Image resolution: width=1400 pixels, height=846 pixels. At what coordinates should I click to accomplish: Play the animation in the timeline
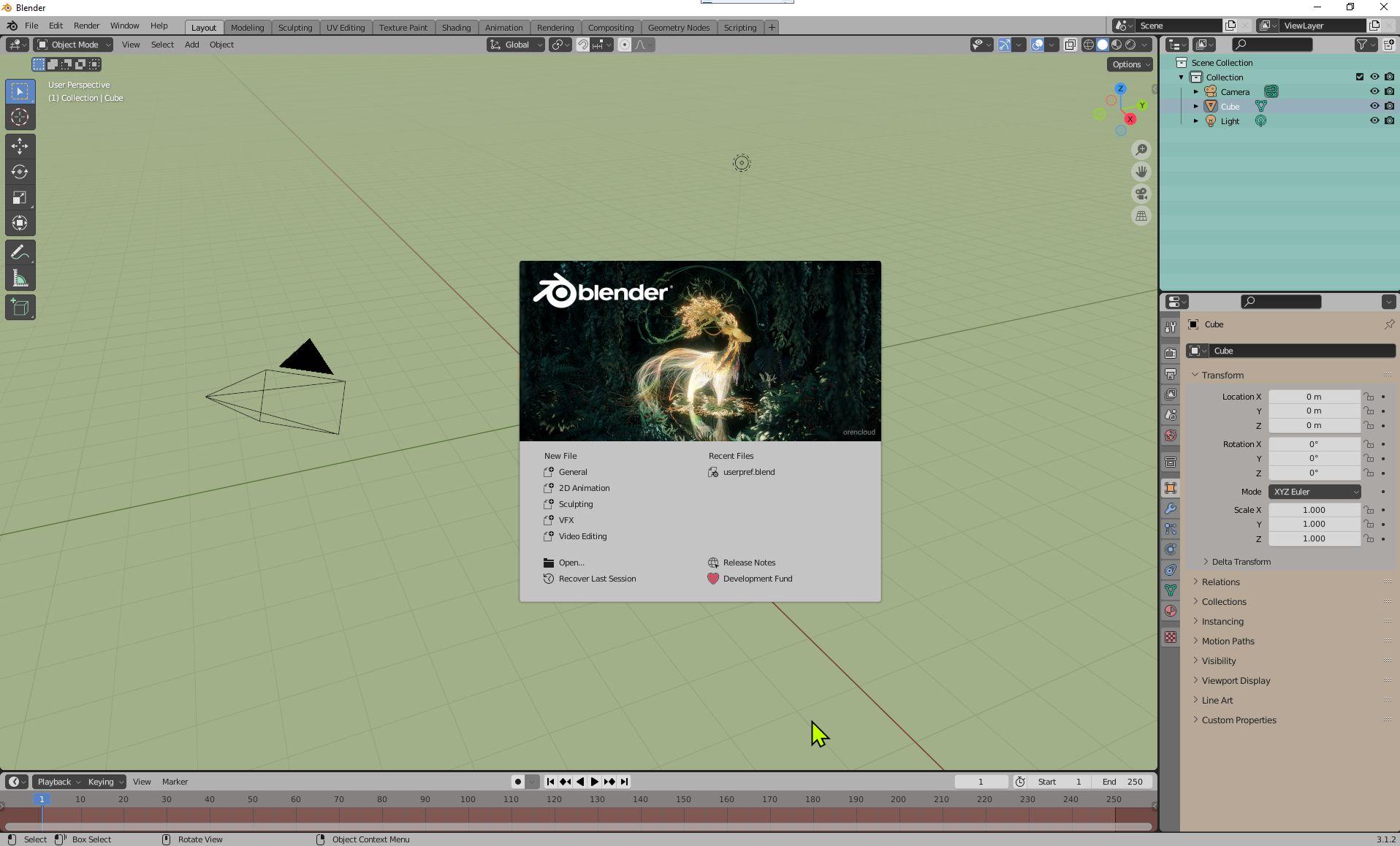click(x=594, y=782)
